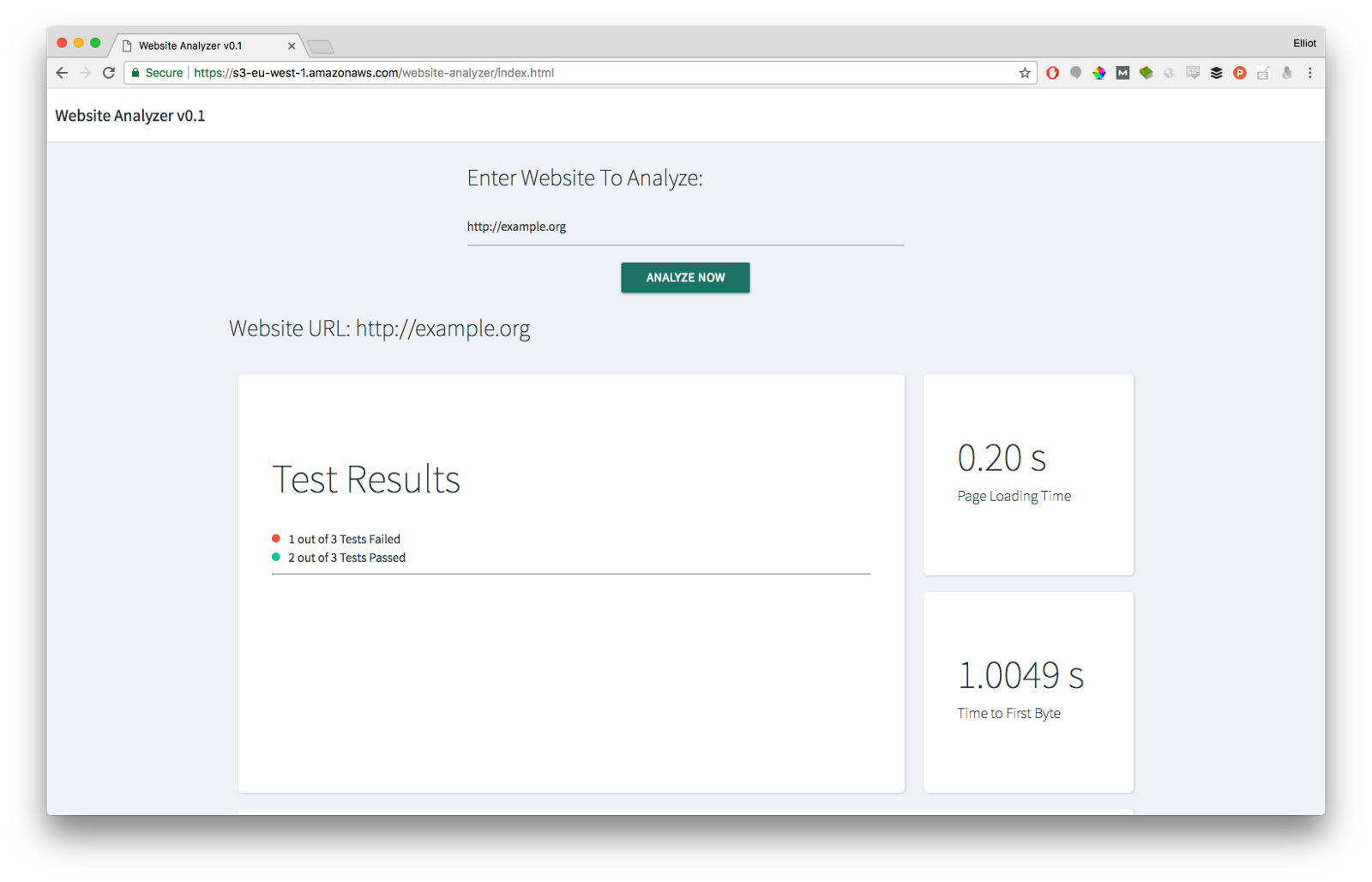Screen dimensions: 1372x882
Task: Close the Website Analyzer tab
Action: 292,46
